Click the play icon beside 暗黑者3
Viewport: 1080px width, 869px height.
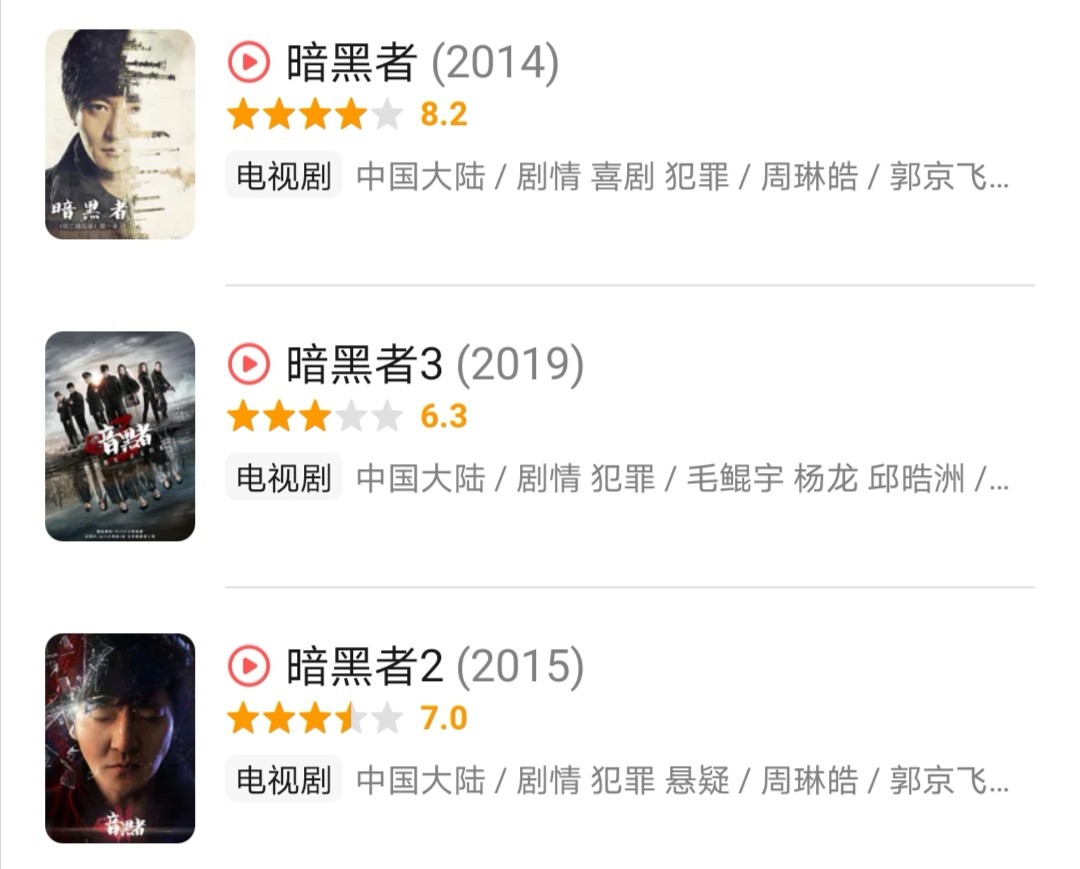248,365
